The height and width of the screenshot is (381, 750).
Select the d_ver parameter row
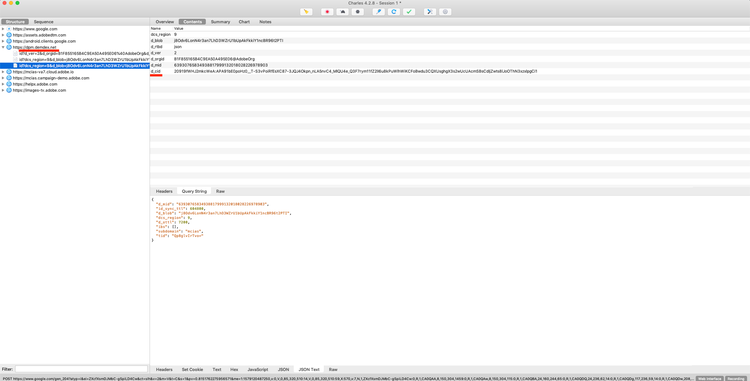tap(450, 53)
